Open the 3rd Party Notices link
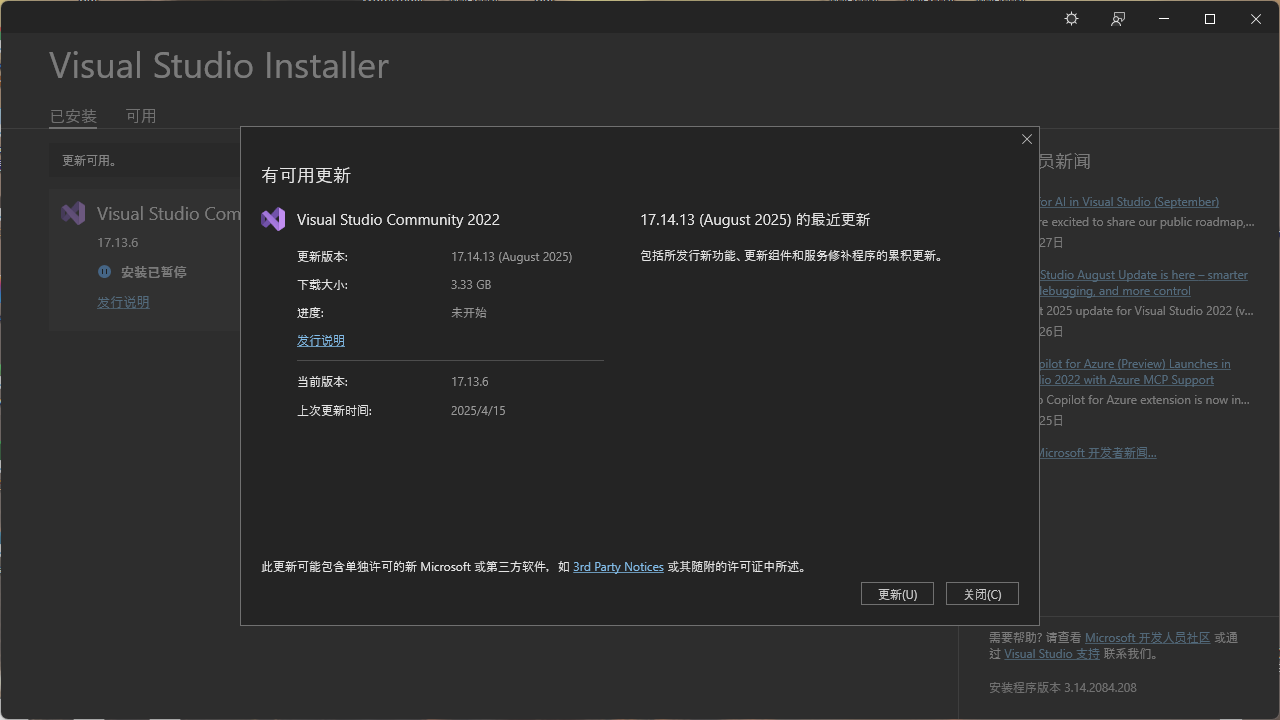1280x720 pixels. click(x=618, y=567)
